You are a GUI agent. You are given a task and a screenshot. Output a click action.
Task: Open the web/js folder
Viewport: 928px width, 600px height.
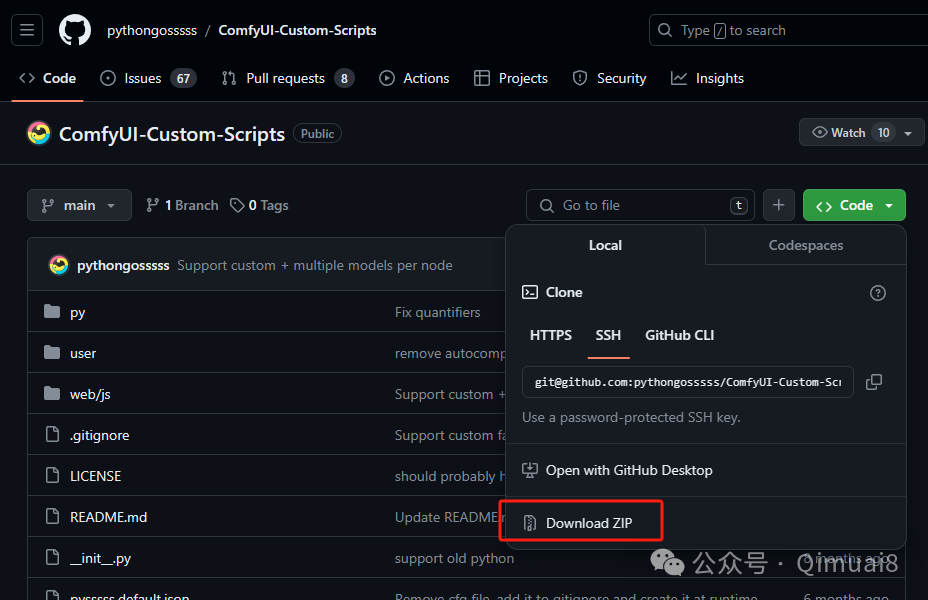[90, 394]
